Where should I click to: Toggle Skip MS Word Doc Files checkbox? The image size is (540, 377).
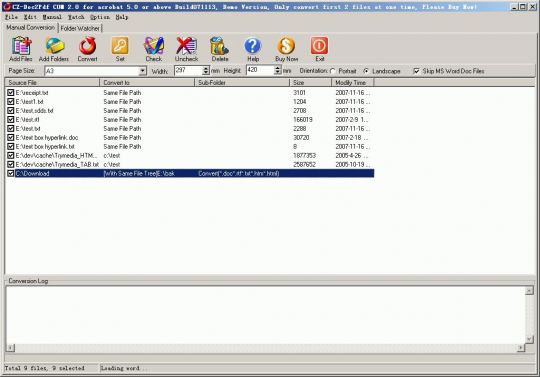(416, 71)
